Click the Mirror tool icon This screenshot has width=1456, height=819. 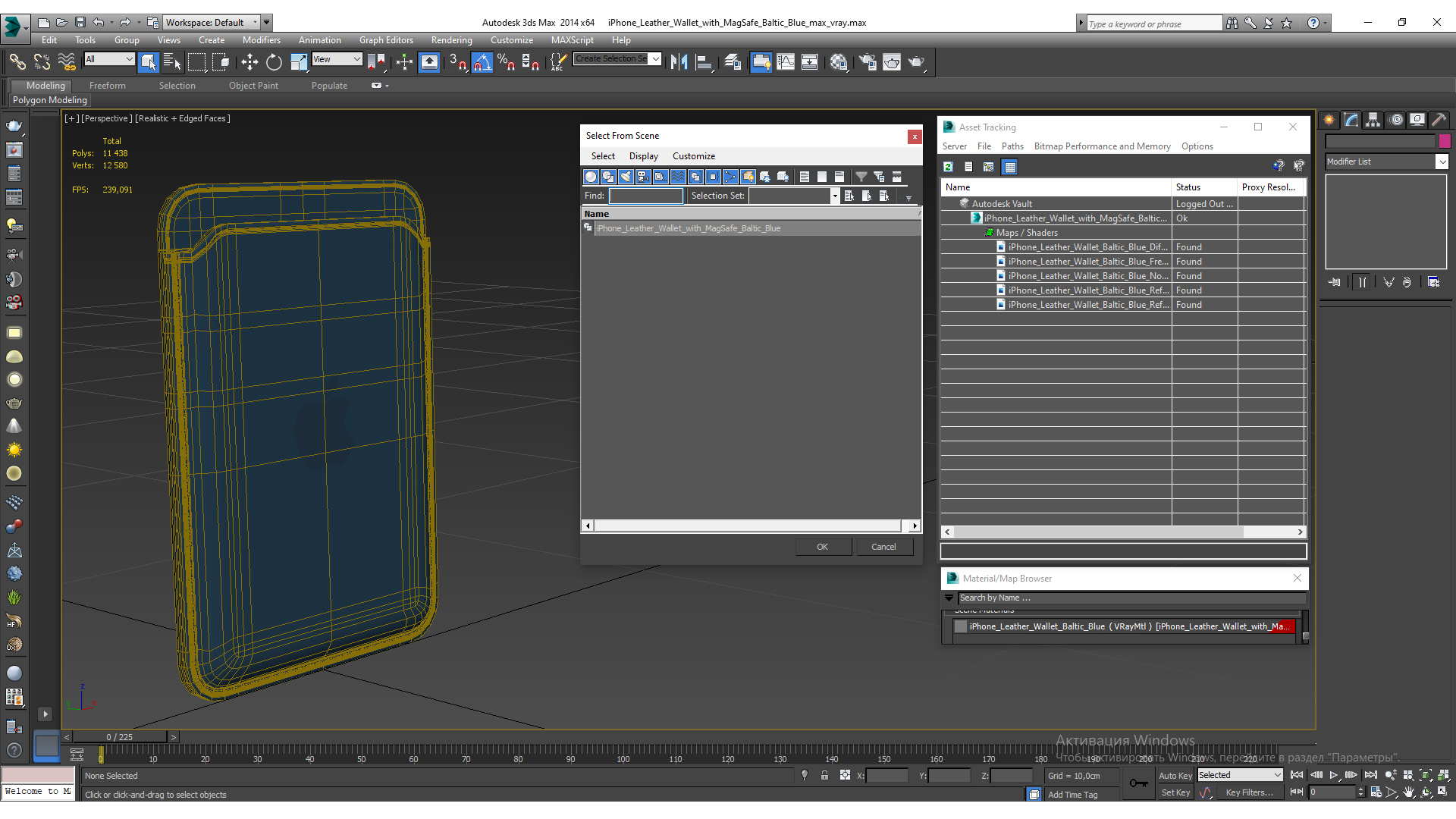click(x=679, y=61)
